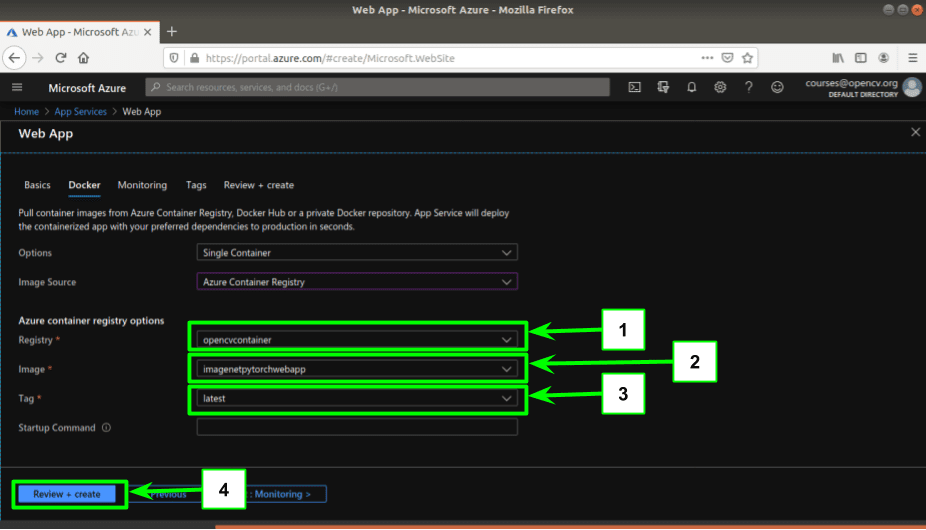Image resolution: width=926 pixels, height=530 pixels.
Task: Close the Web App browser tab
Action: click(x=148, y=32)
